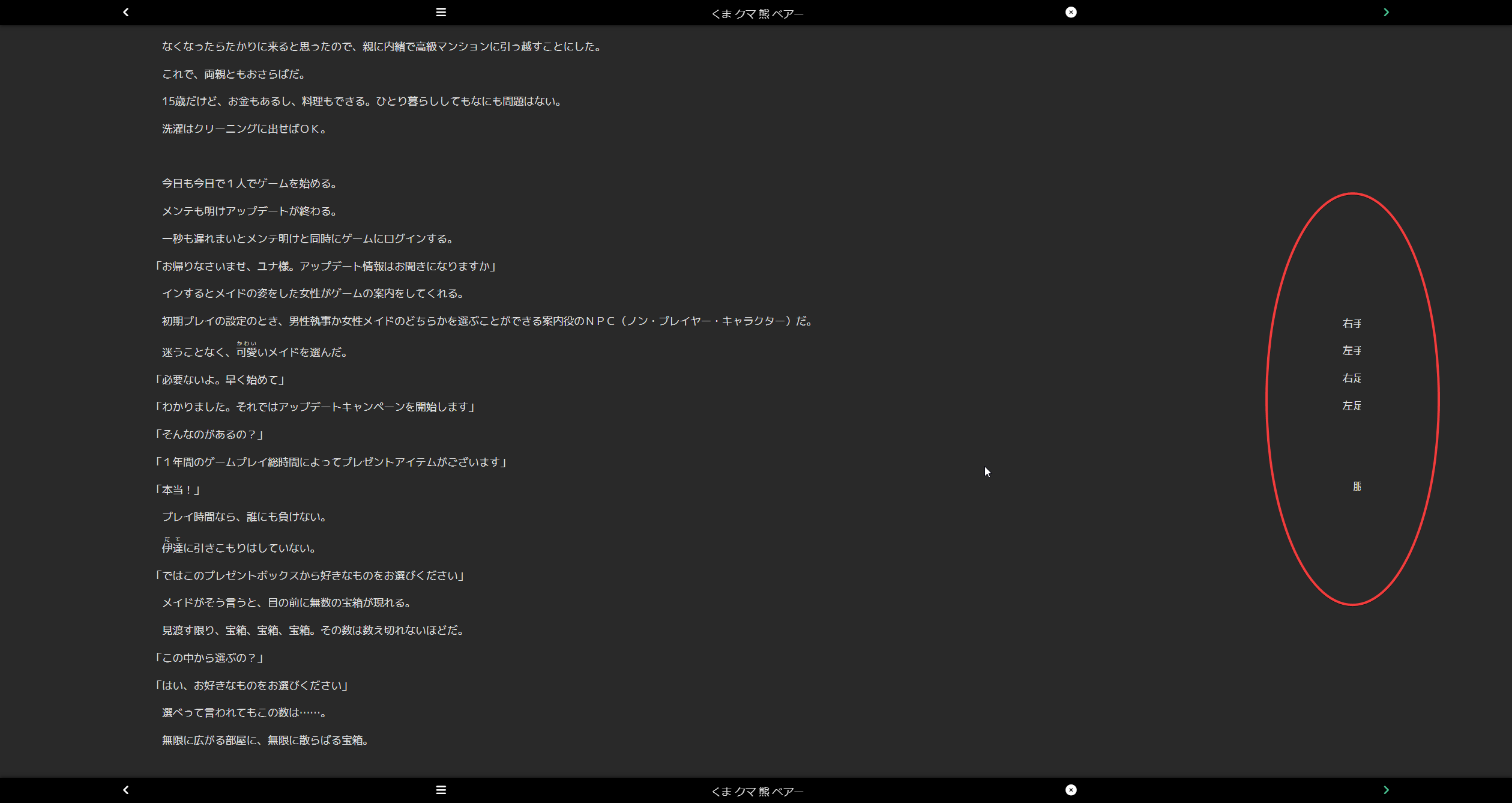The height and width of the screenshot is (803, 1512).
Task: Open the hamburger menu in the top bar
Action: pos(441,12)
